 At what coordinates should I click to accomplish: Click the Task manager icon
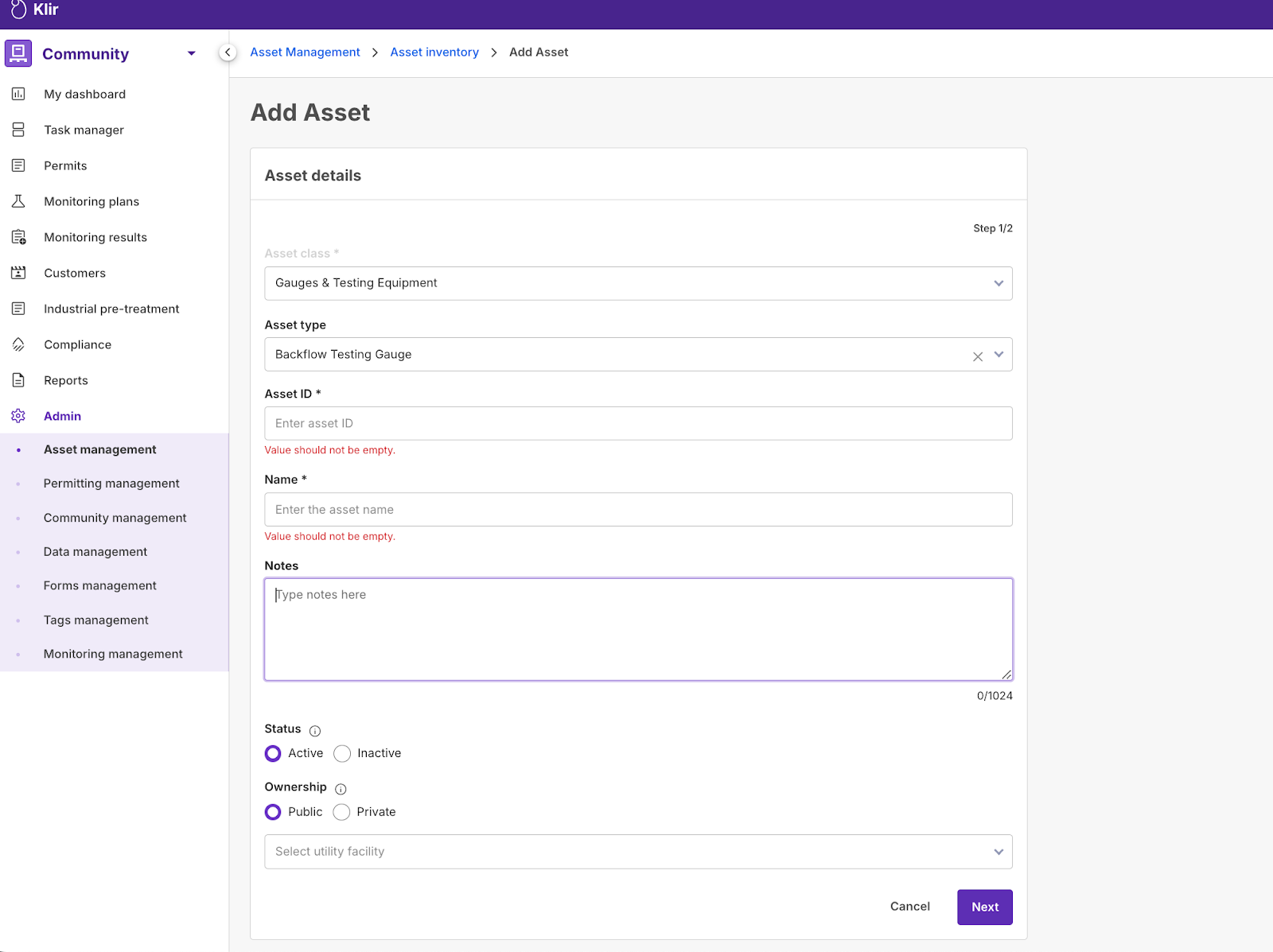[x=18, y=130]
